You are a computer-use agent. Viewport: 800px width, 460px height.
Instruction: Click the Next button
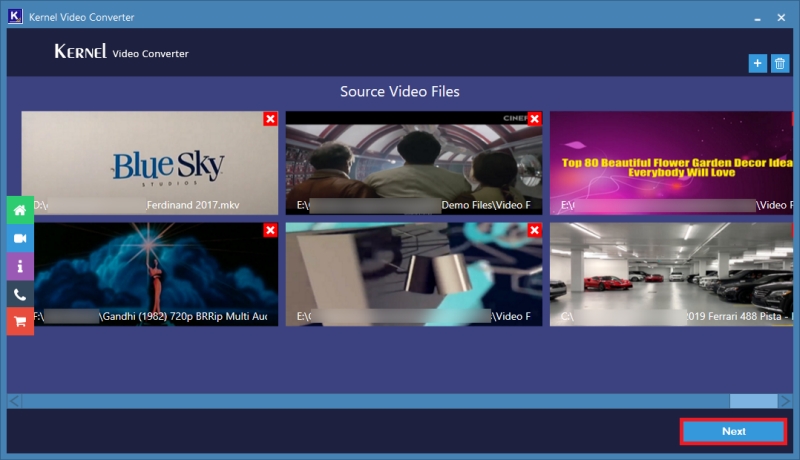(x=733, y=431)
